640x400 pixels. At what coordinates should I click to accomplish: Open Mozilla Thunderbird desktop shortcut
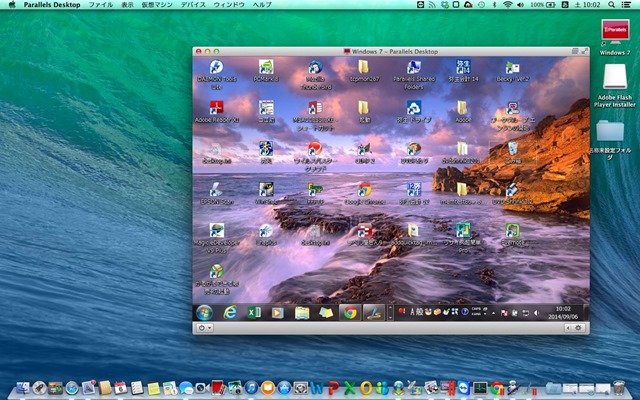316,75
